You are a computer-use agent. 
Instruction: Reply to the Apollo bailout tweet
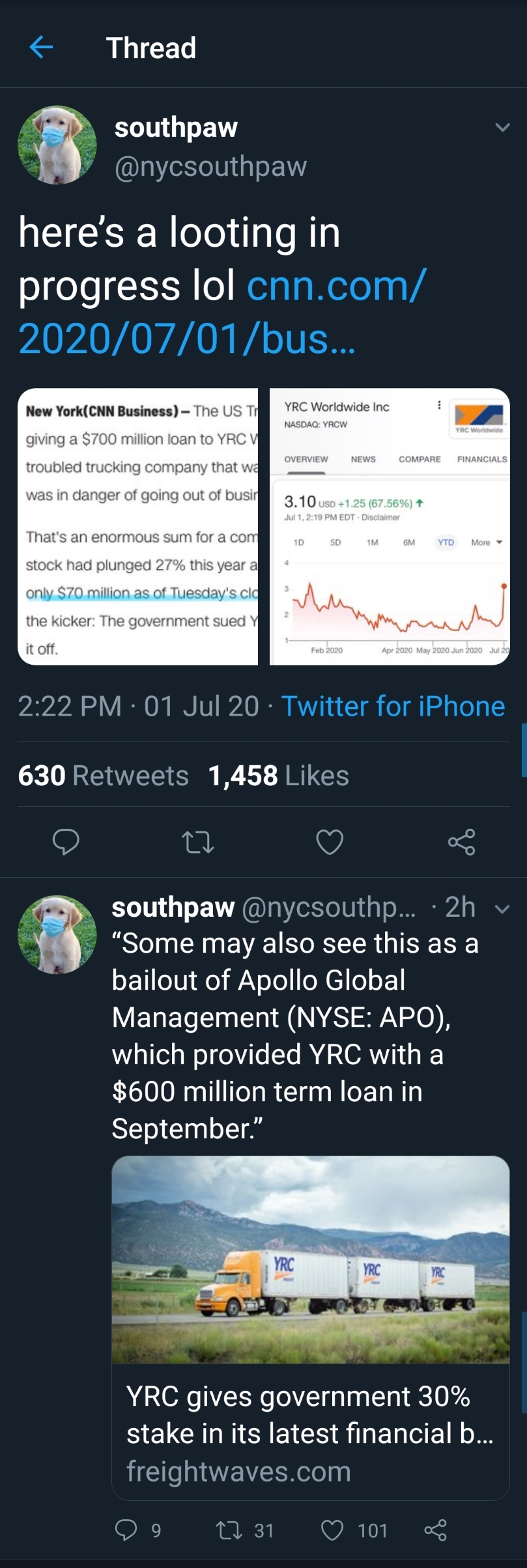click(x=126, y=1530)
